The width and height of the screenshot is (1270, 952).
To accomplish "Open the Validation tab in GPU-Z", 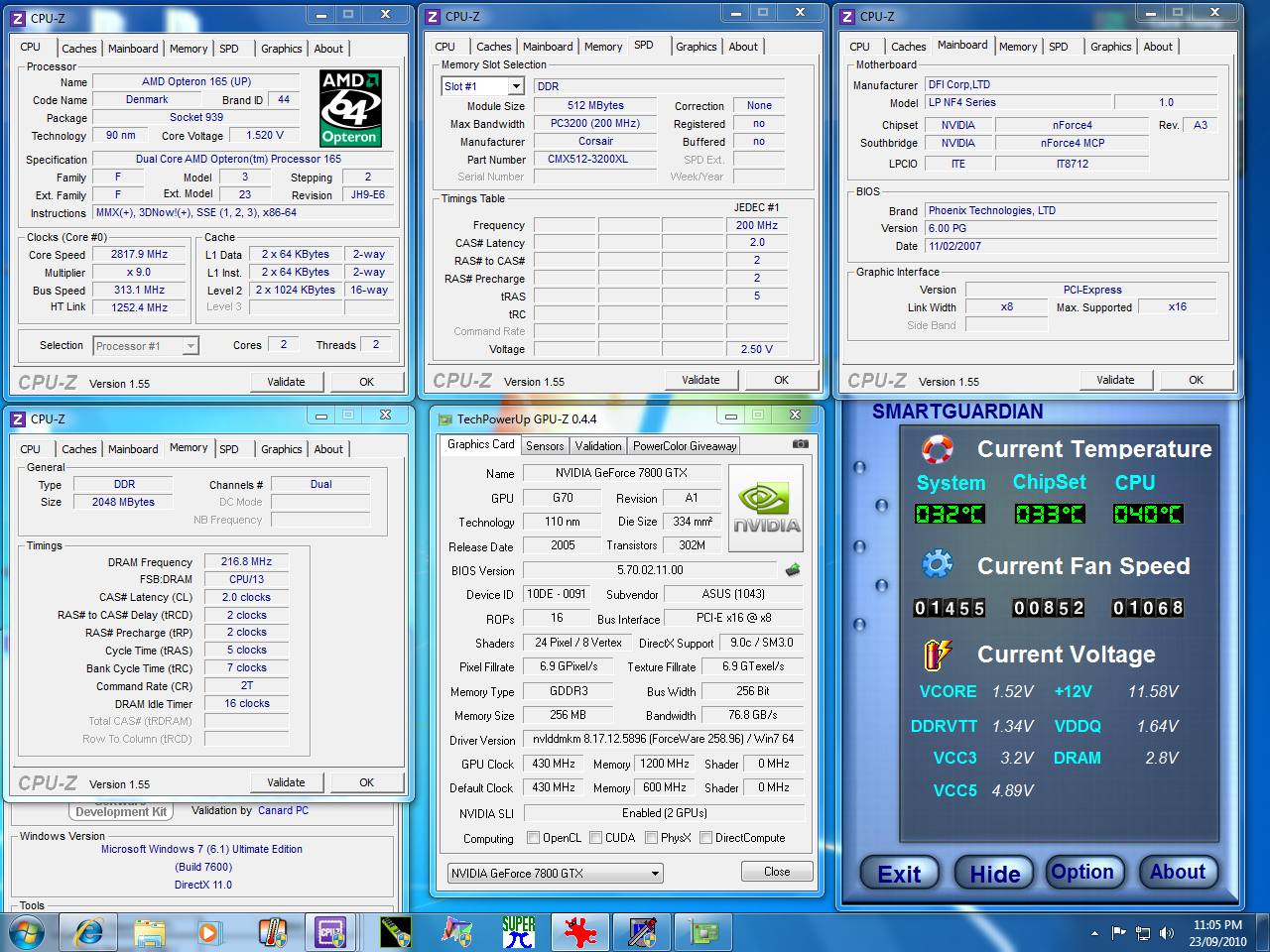I will point(598,446).
